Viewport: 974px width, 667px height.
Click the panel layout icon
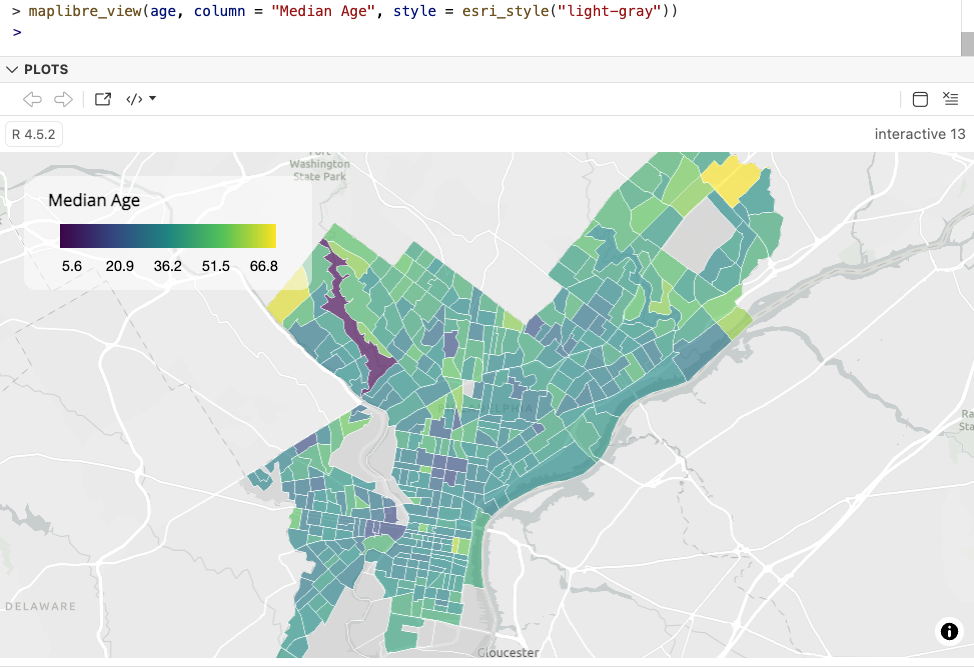point(920,99)
